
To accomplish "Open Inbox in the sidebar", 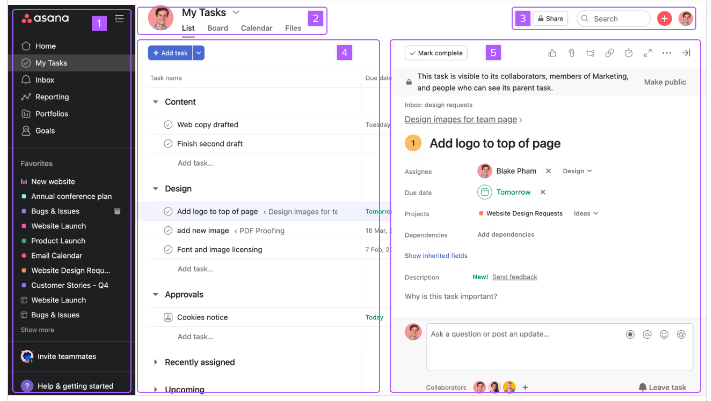I will point(38,80).
